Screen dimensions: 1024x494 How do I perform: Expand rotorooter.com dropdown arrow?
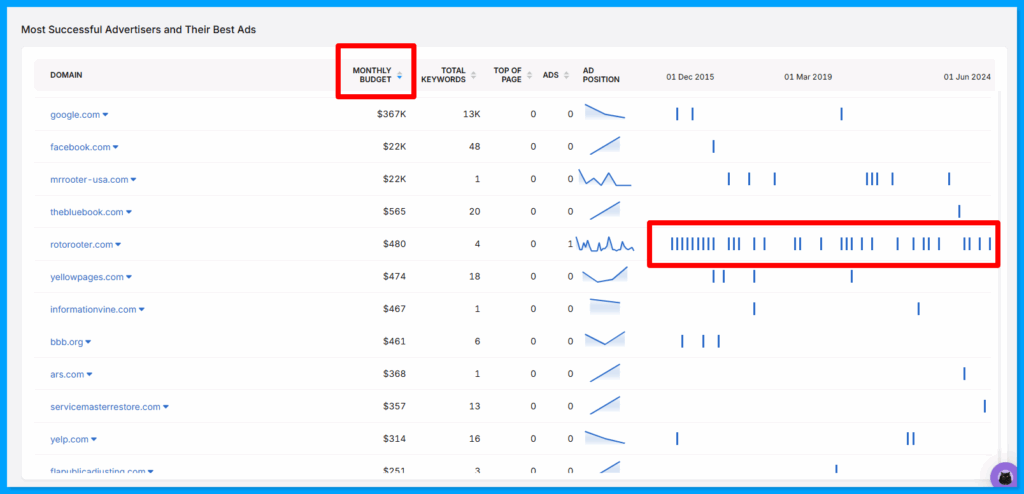pos(118,245)
